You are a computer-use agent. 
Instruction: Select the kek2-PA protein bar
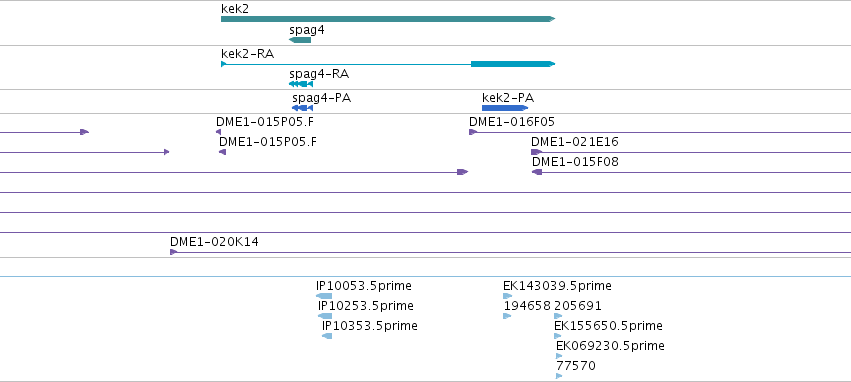coord(505,108)
